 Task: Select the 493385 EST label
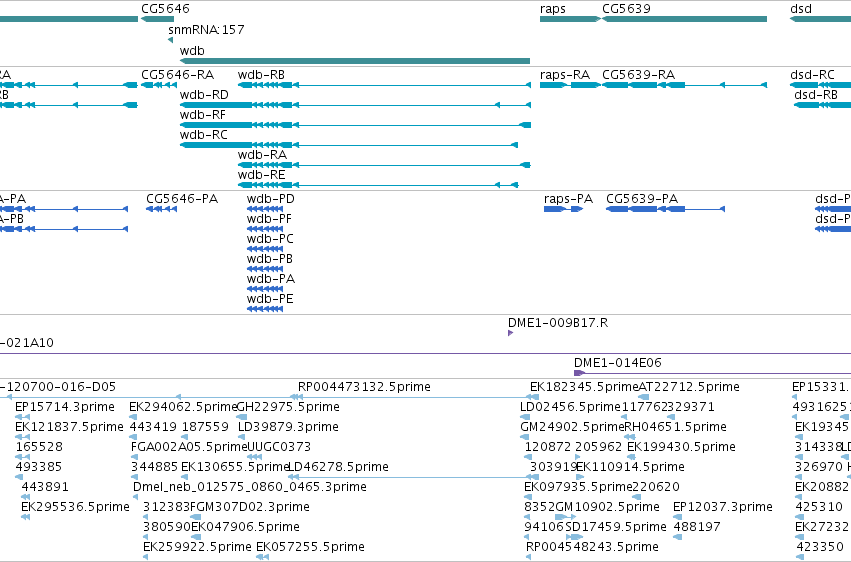click(x=39, y=467)
